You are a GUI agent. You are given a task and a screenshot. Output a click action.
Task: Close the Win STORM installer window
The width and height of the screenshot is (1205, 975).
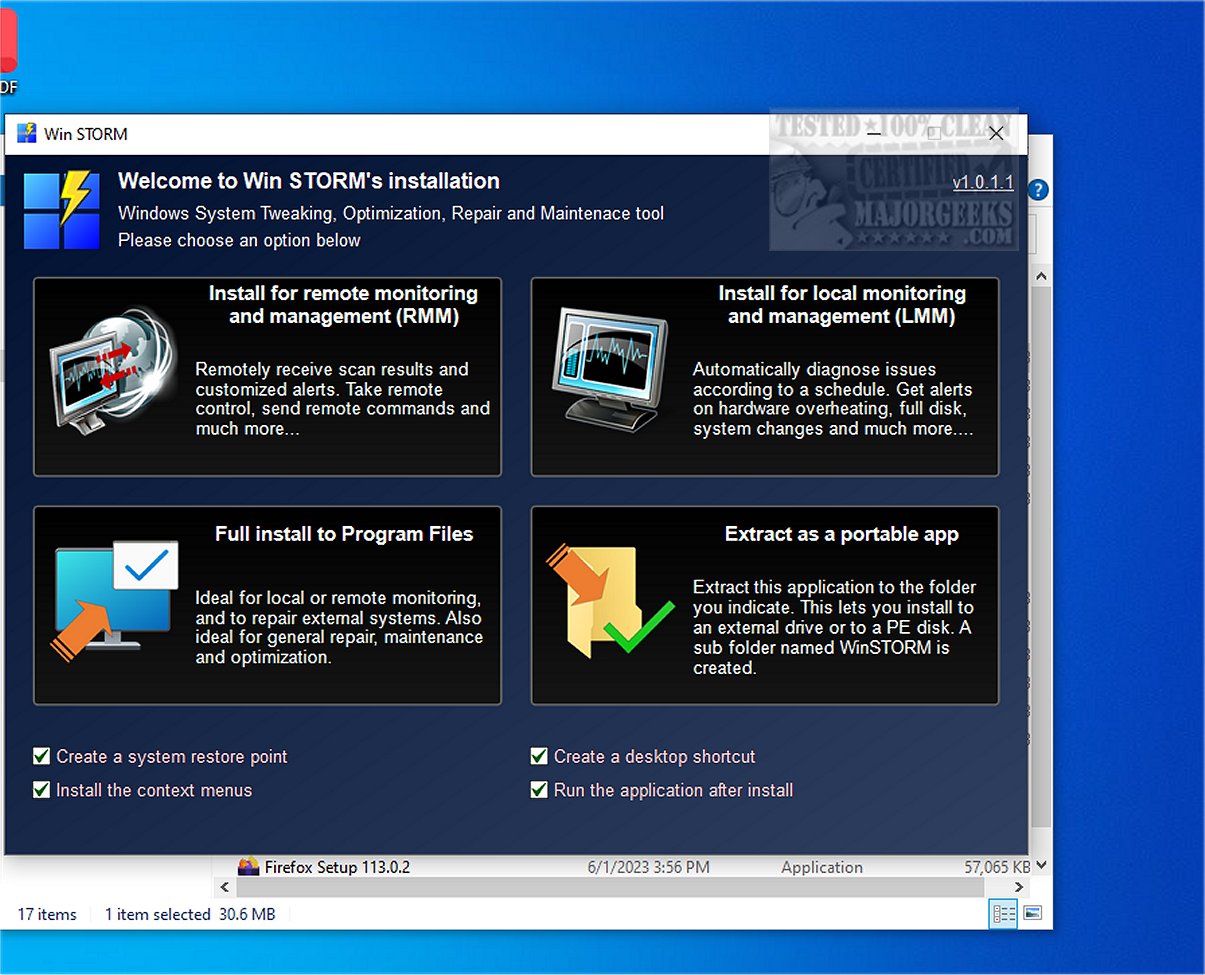pyautogui.click(x=996, y=133)
